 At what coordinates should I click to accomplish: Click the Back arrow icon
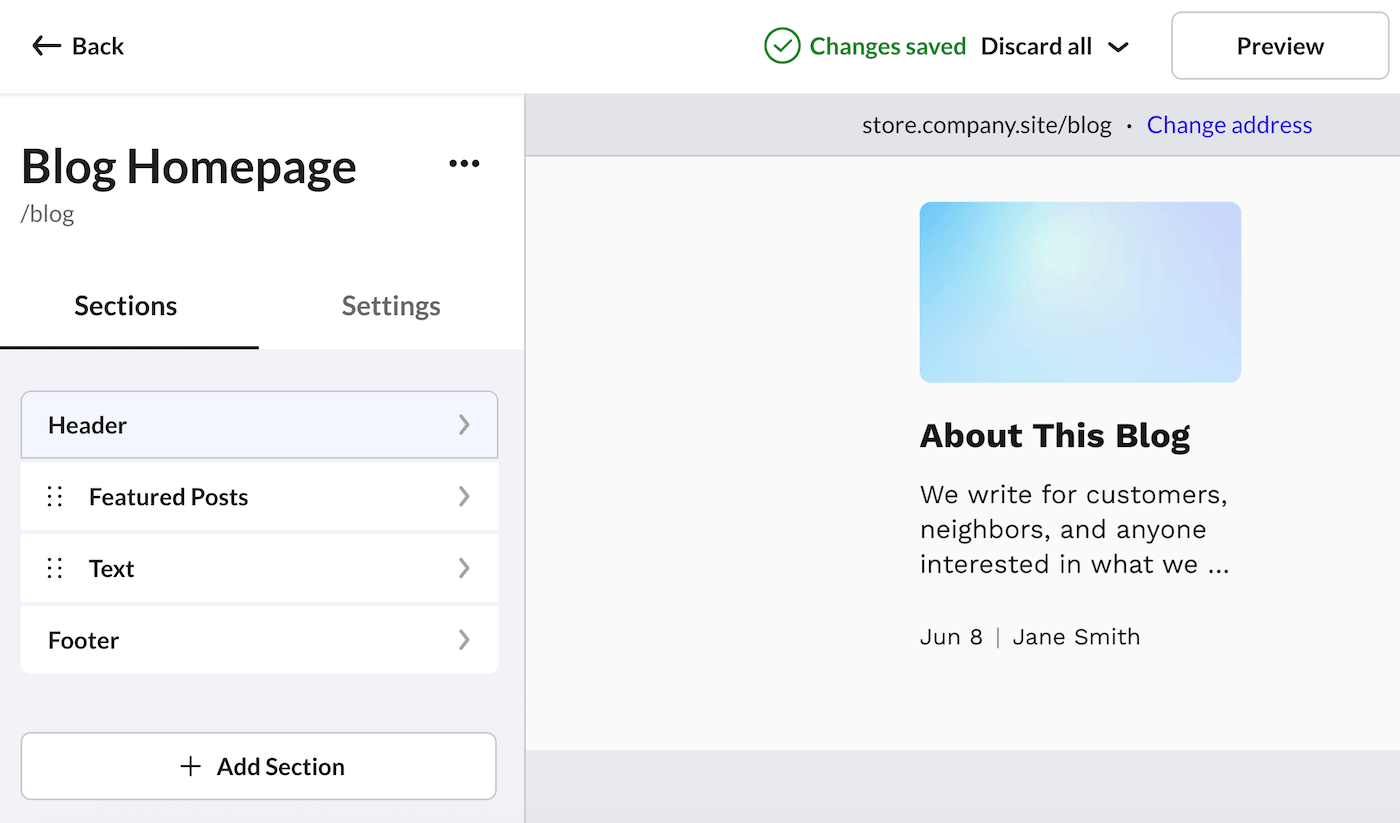coord(47,46)
